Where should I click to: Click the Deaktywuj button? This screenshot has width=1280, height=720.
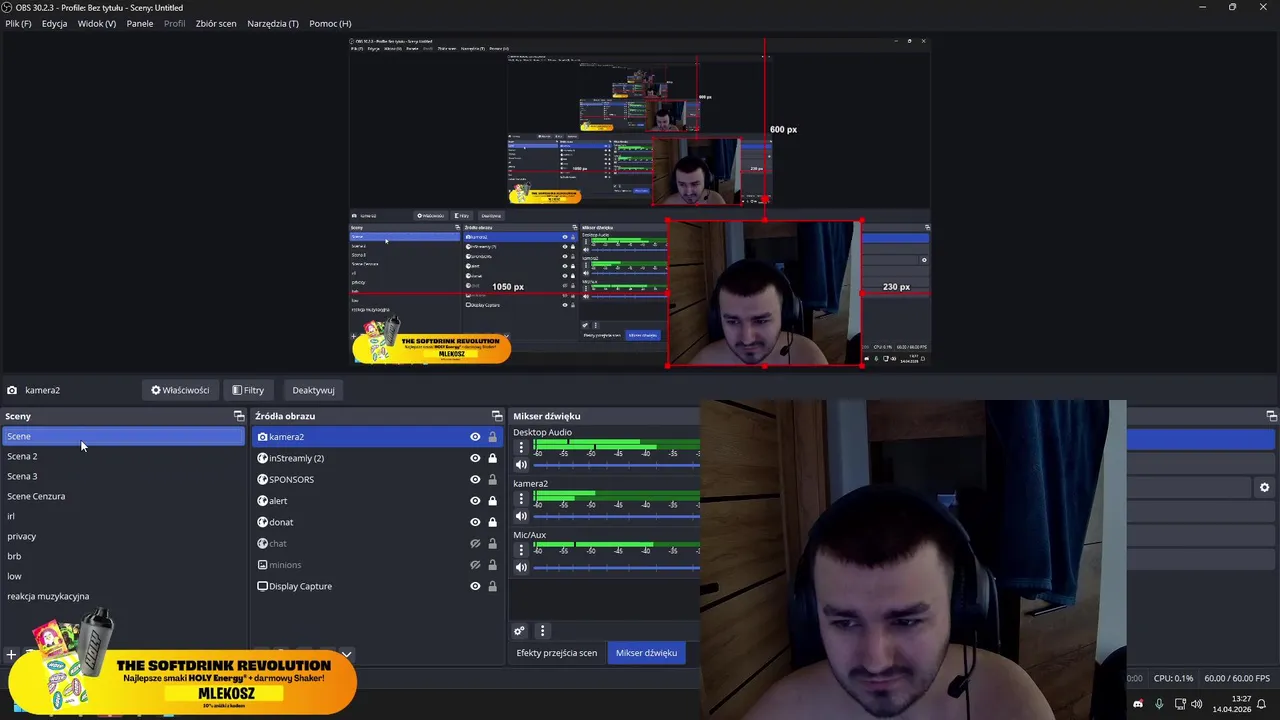(313, 390)
